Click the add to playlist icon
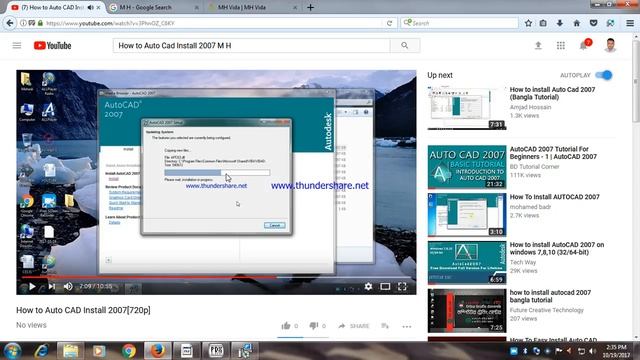 pos(385,326)
